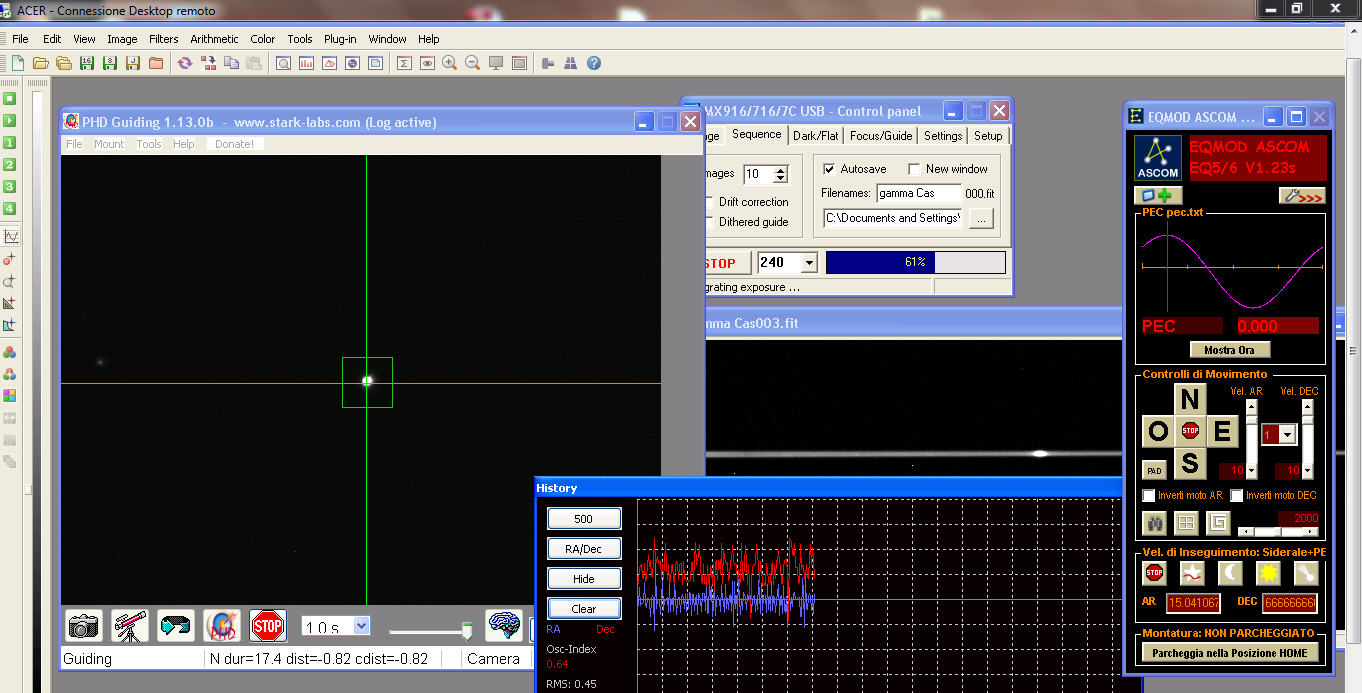
Task: Click Parcheggia nella Posizione HOME button
Action: pos(1229,652)
